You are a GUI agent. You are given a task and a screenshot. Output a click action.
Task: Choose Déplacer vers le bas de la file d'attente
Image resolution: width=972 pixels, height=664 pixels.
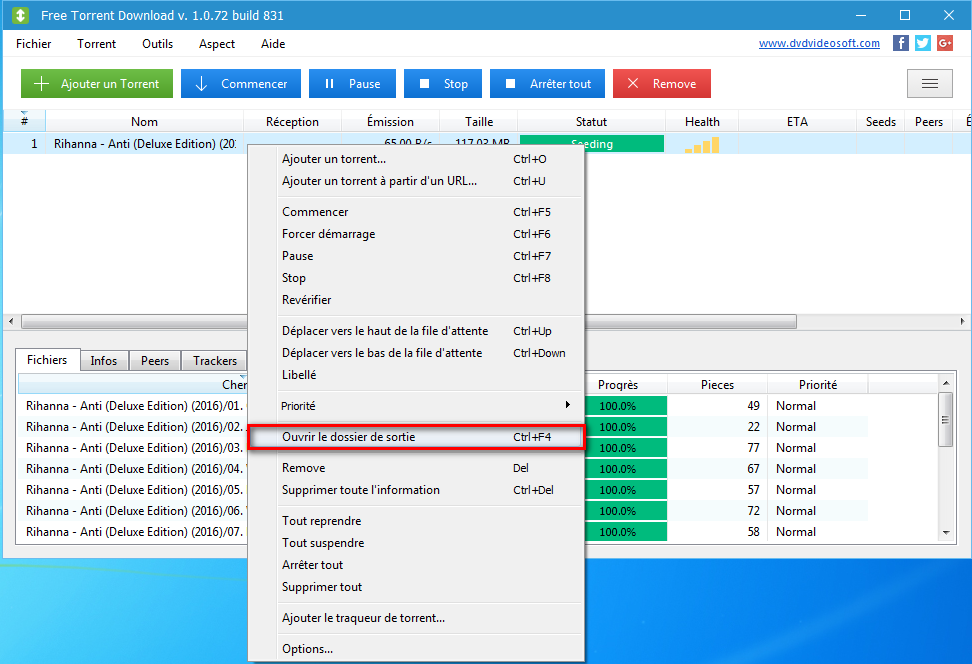pyautogui.click(x=415, y=353)
